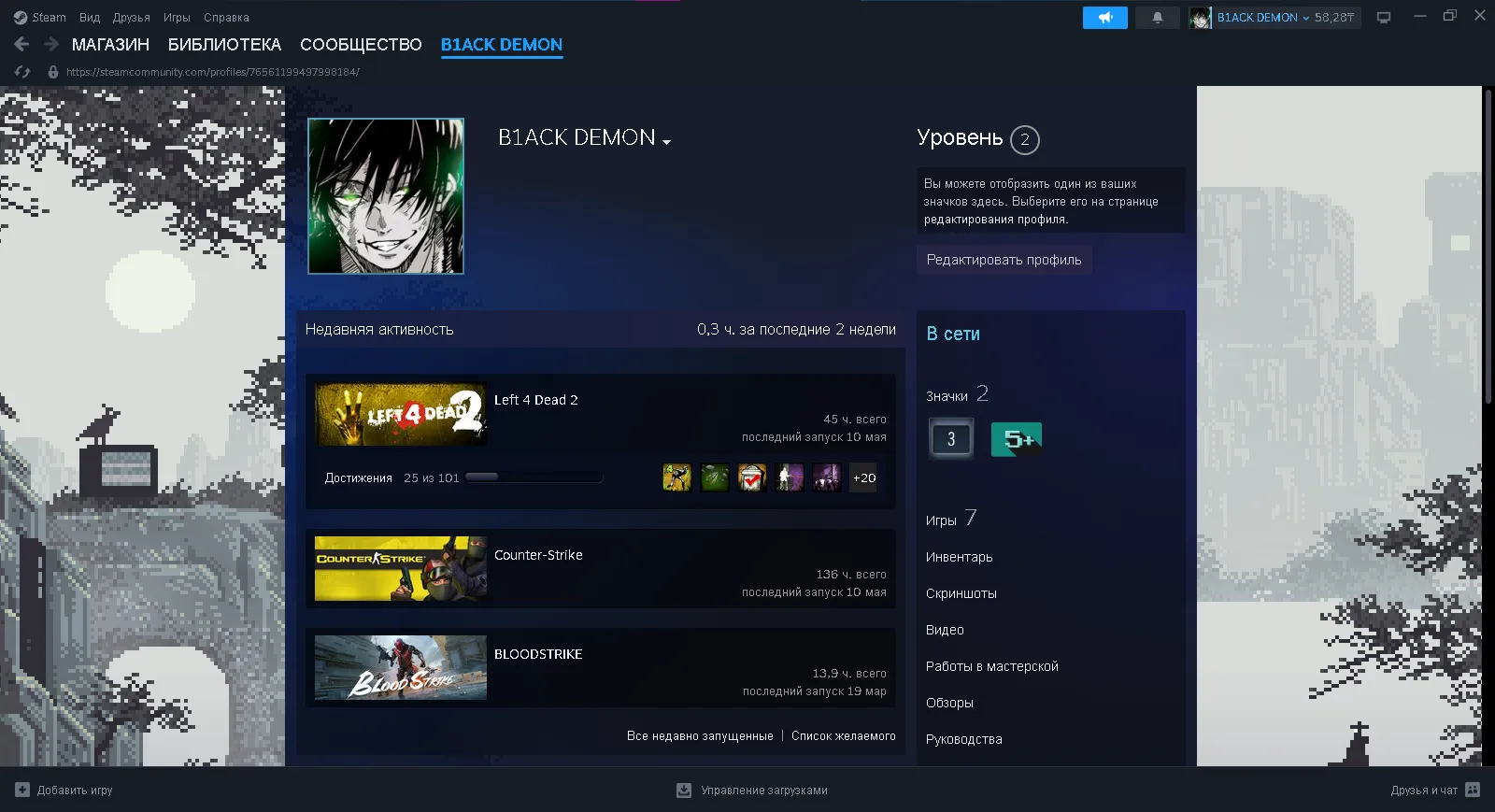
Task: Click the wallet balance 58,28₸
Action: pos(1334,18)
